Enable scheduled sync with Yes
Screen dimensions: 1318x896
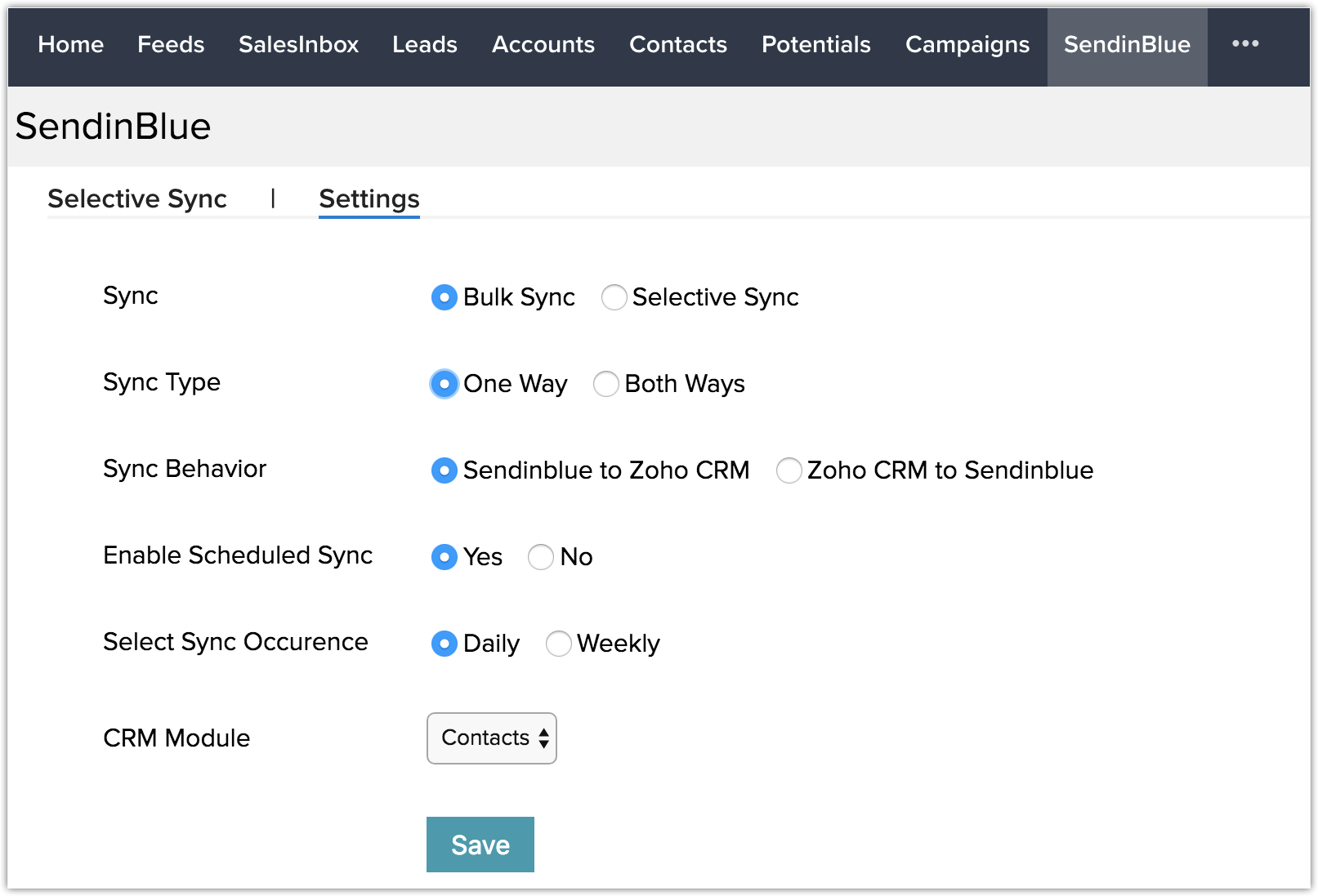point(444,557)
